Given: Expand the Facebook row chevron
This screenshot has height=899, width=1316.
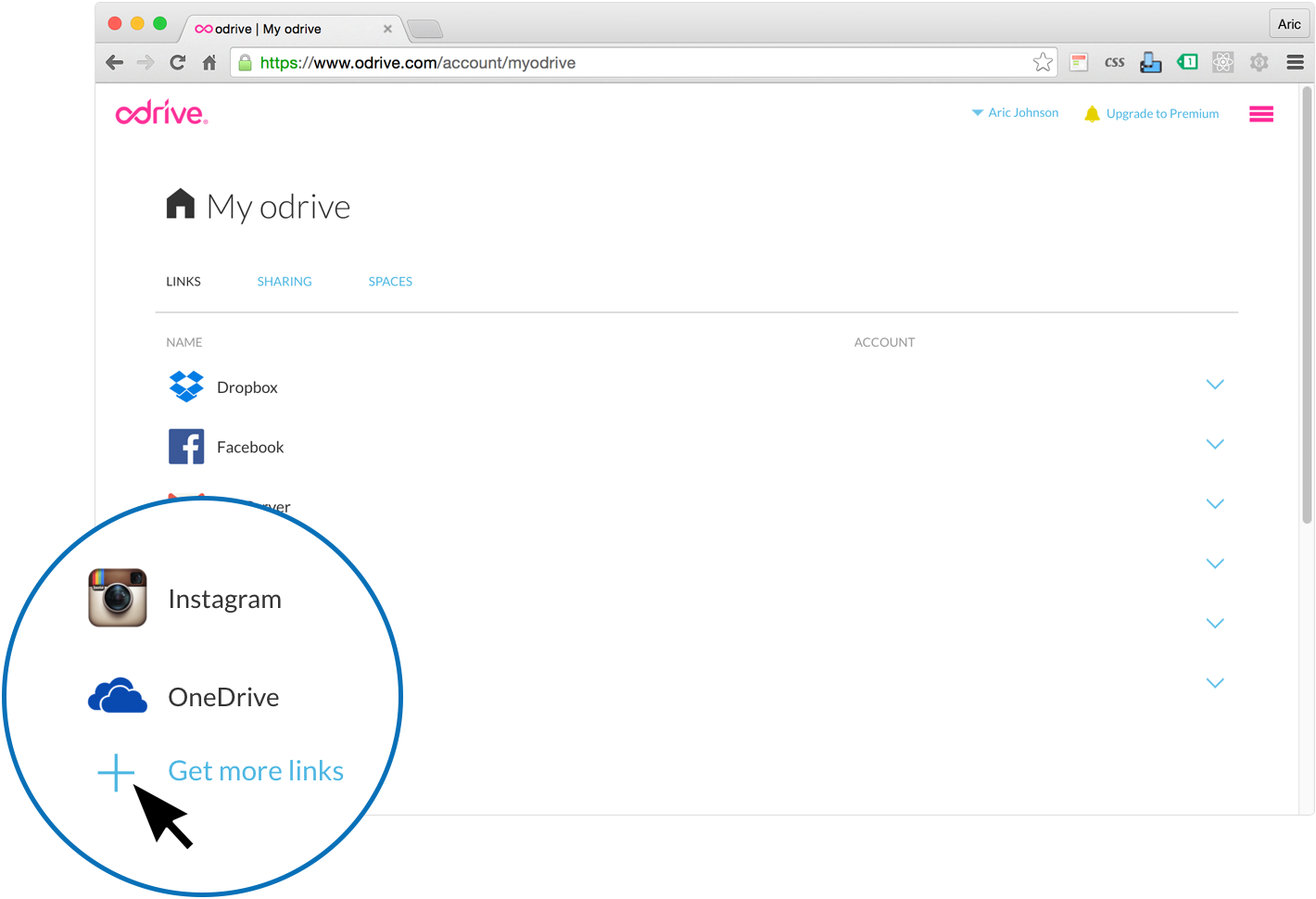Looking at the screenshot, I should [x=1215, y=444].
